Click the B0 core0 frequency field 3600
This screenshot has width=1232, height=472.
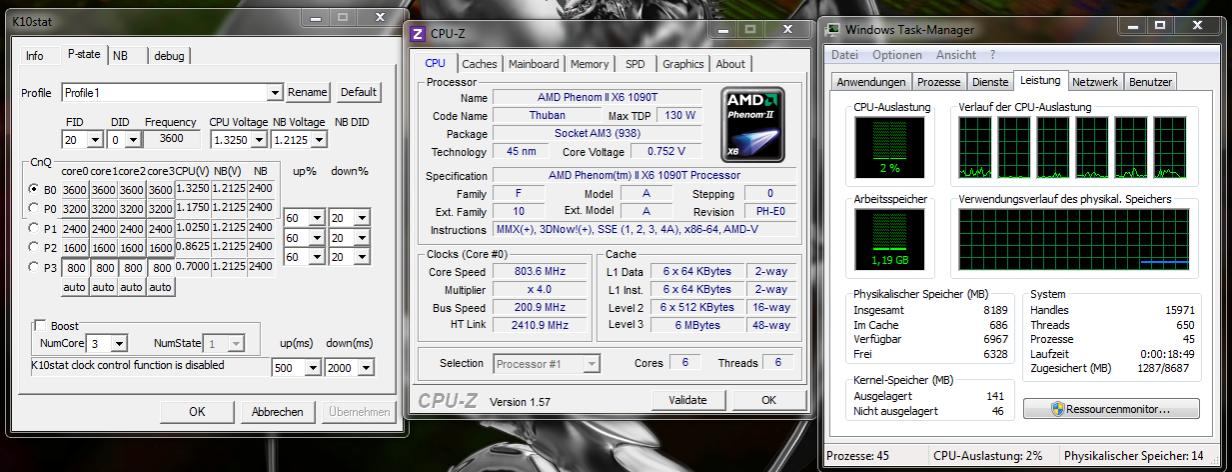click(x=75, y=189)
